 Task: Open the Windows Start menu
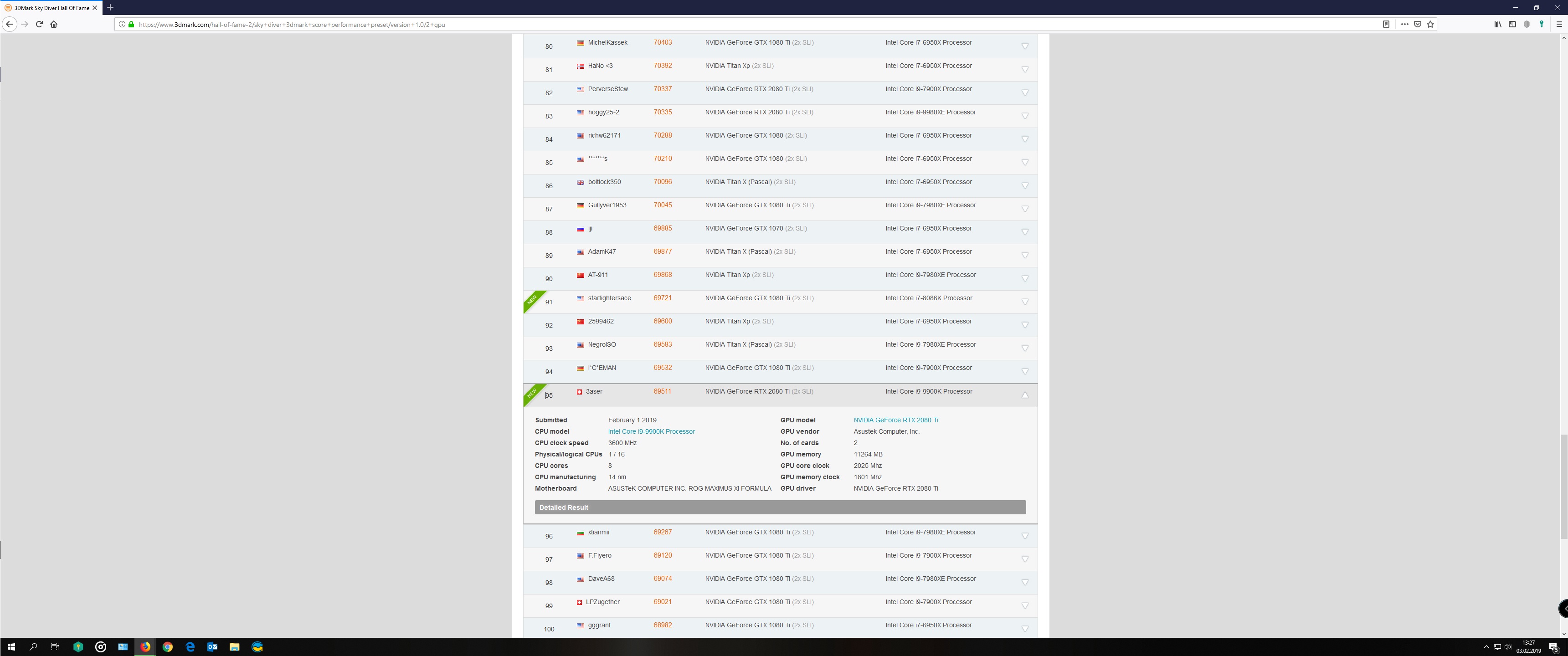click(11, 647)
